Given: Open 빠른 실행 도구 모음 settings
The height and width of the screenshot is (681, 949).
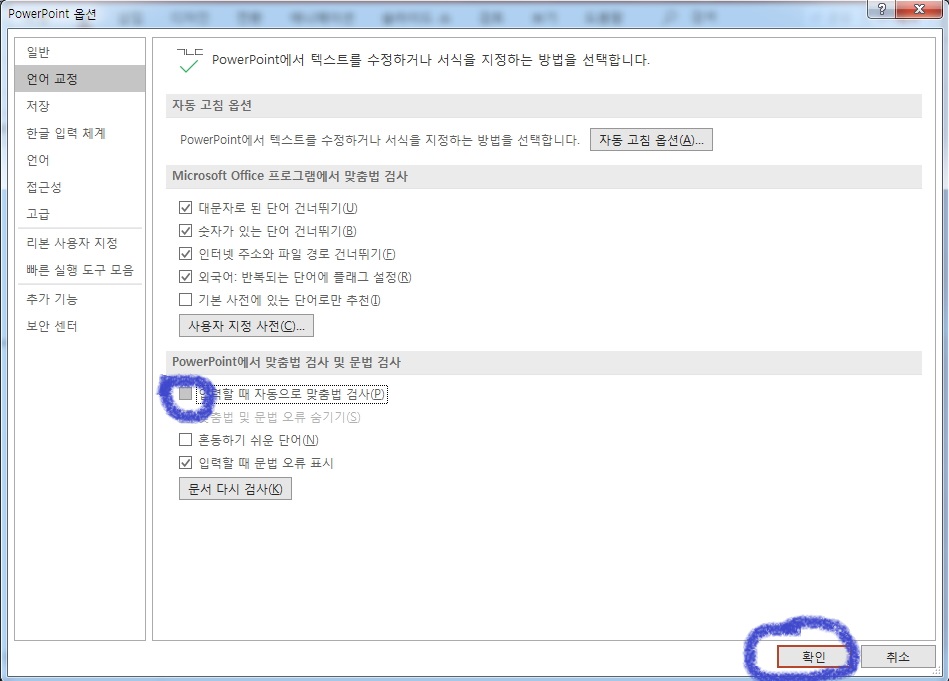Looking at the screenshot, I should pyautogui.click(x=80, y=270).
